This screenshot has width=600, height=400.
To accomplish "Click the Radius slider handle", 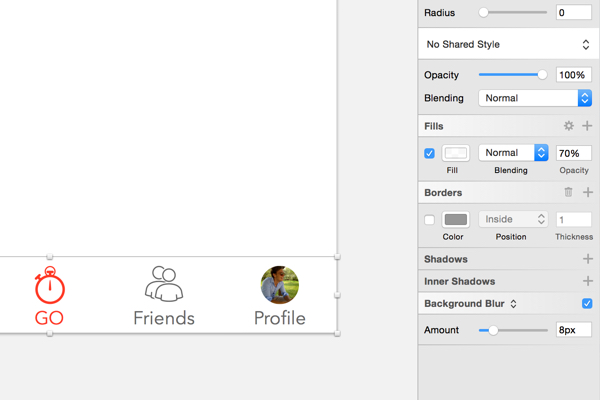I will tap(483, 13).
